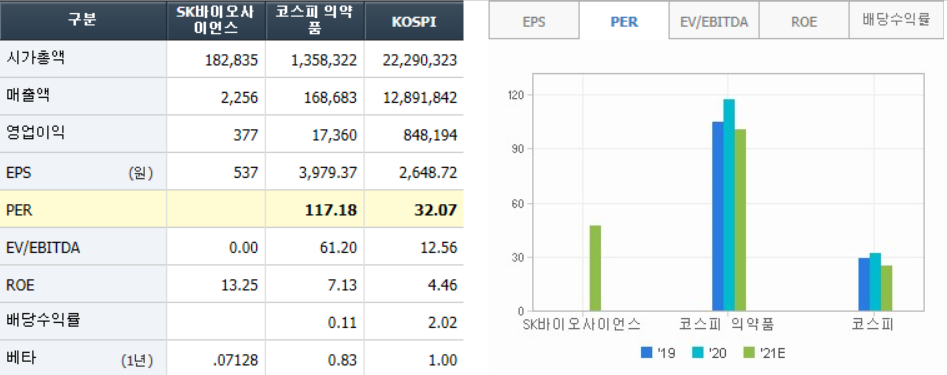947x375 pixels.
Task: Click 코스피 chart axis label
Action: tap(873, 325)
